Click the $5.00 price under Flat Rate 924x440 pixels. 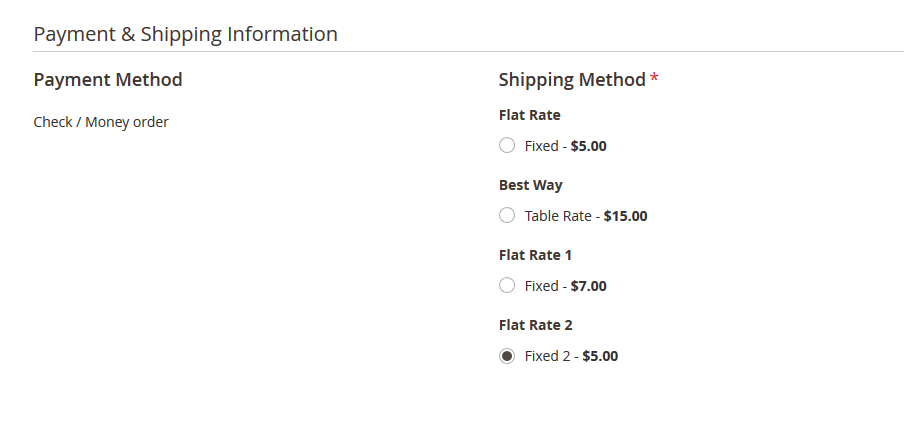tap(588, 146)
